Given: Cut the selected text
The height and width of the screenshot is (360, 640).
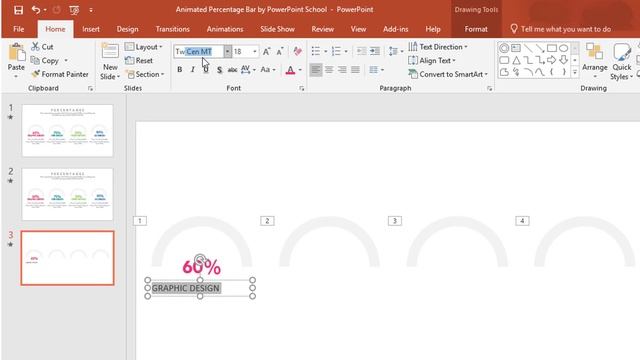Looking at the screenshot, I should pyautogui.click(x=42, y=47).
